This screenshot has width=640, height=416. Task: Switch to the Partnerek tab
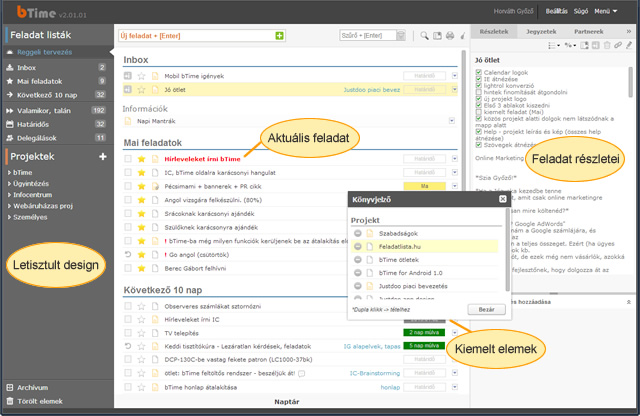tap(589, 31)
